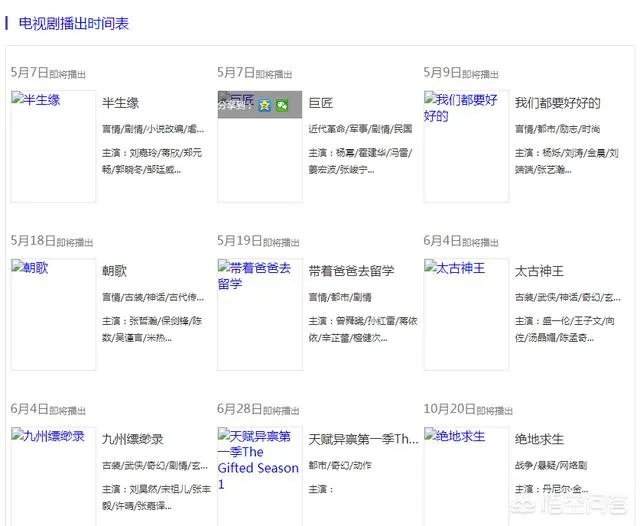Click the 5月9日 即将播出 date label
This screenshot has height=526, width=640.
click(x=461, y=73)
